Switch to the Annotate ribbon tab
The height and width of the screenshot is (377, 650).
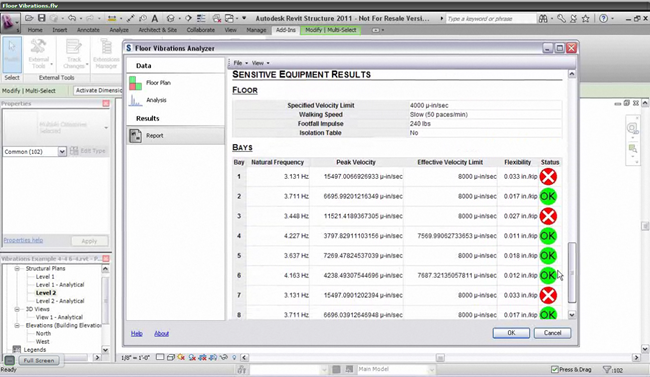[x=88, y=30]
